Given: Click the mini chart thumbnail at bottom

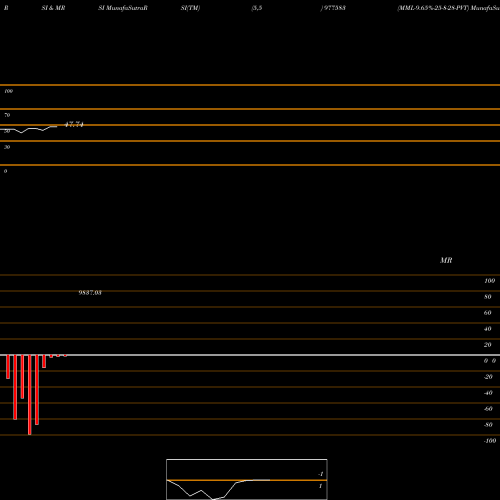Looking at the screenshot, I should coord(247,479).
